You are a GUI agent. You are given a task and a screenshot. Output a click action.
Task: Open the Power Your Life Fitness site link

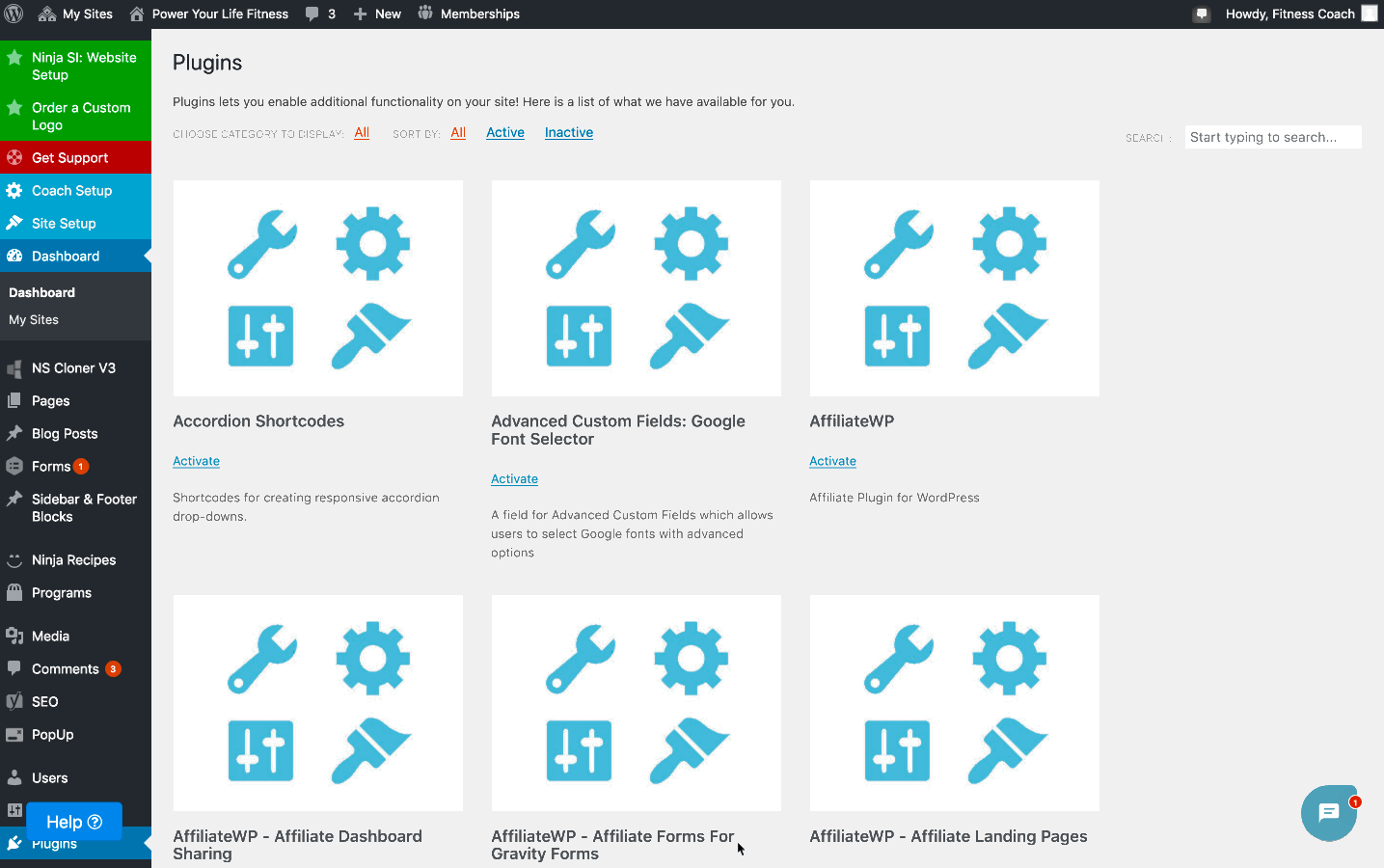(208, 14)
